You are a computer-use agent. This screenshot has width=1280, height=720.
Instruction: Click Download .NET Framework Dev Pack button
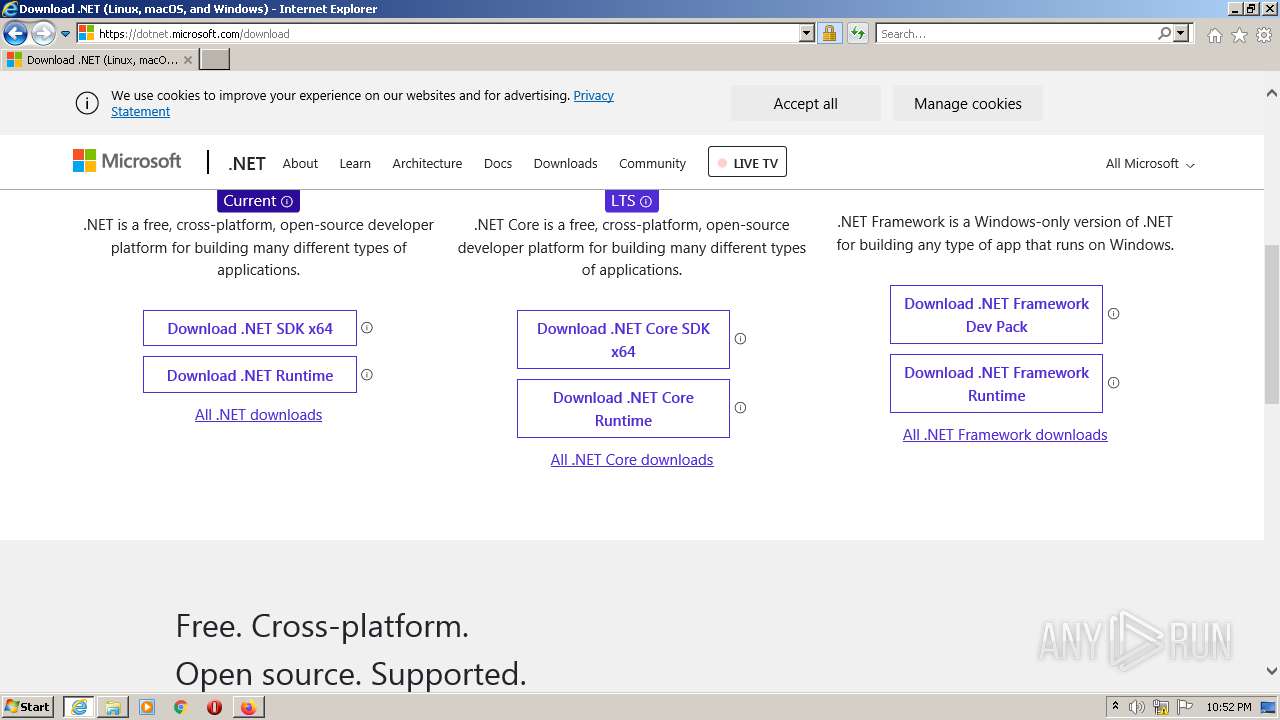pyautogui.click(x=996, y=314)
